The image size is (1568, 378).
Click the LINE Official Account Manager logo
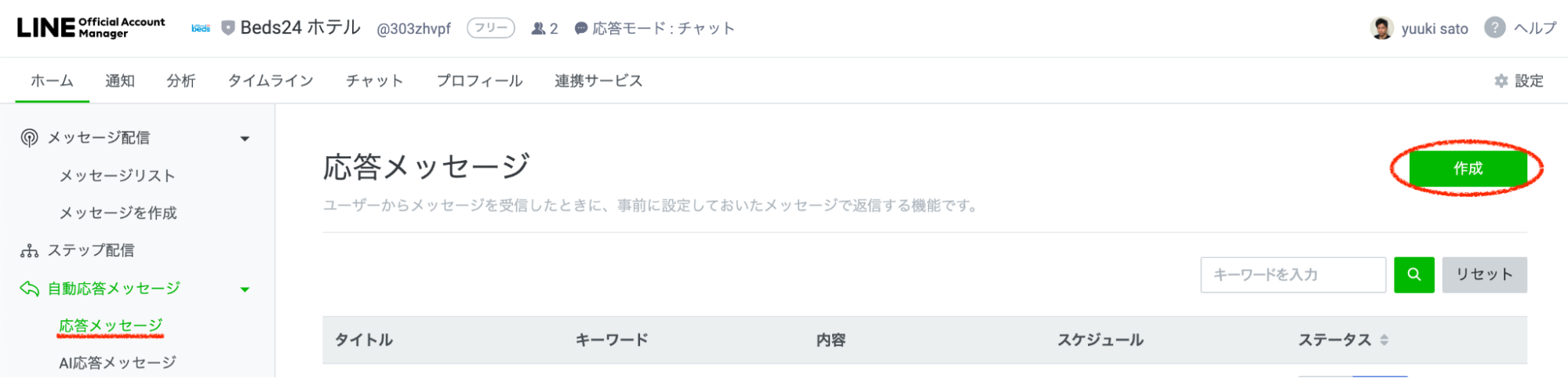click(91, 28)
